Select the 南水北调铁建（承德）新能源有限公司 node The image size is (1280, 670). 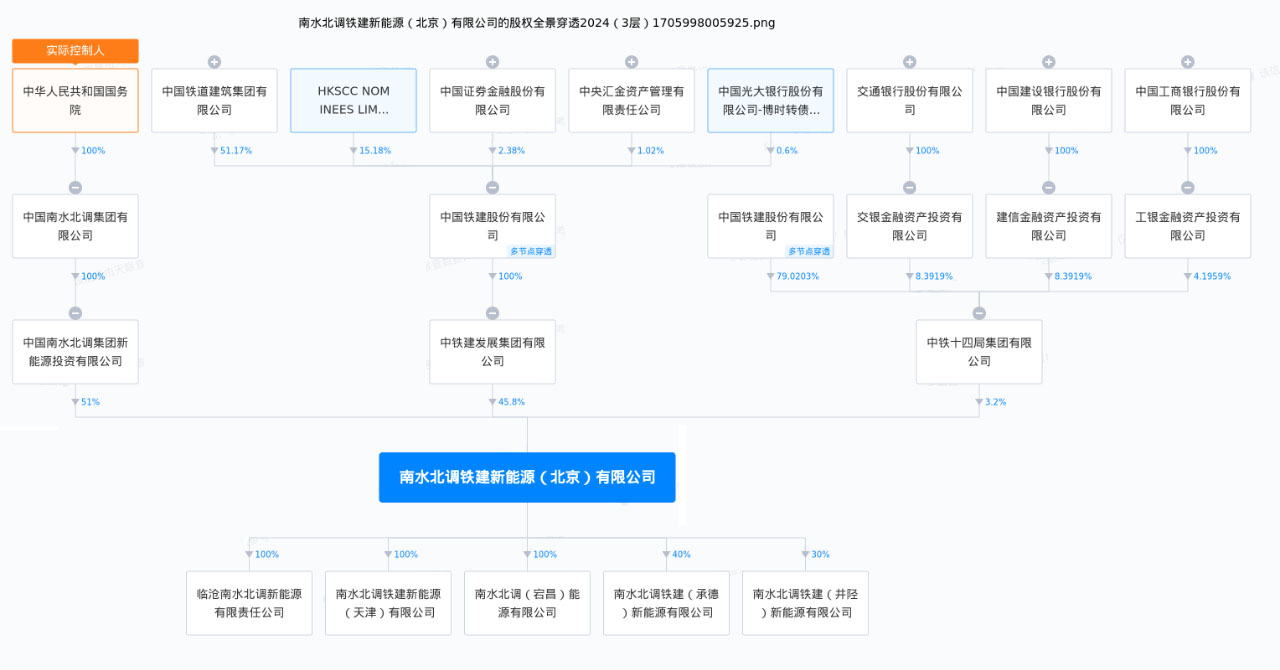point(666,603)
